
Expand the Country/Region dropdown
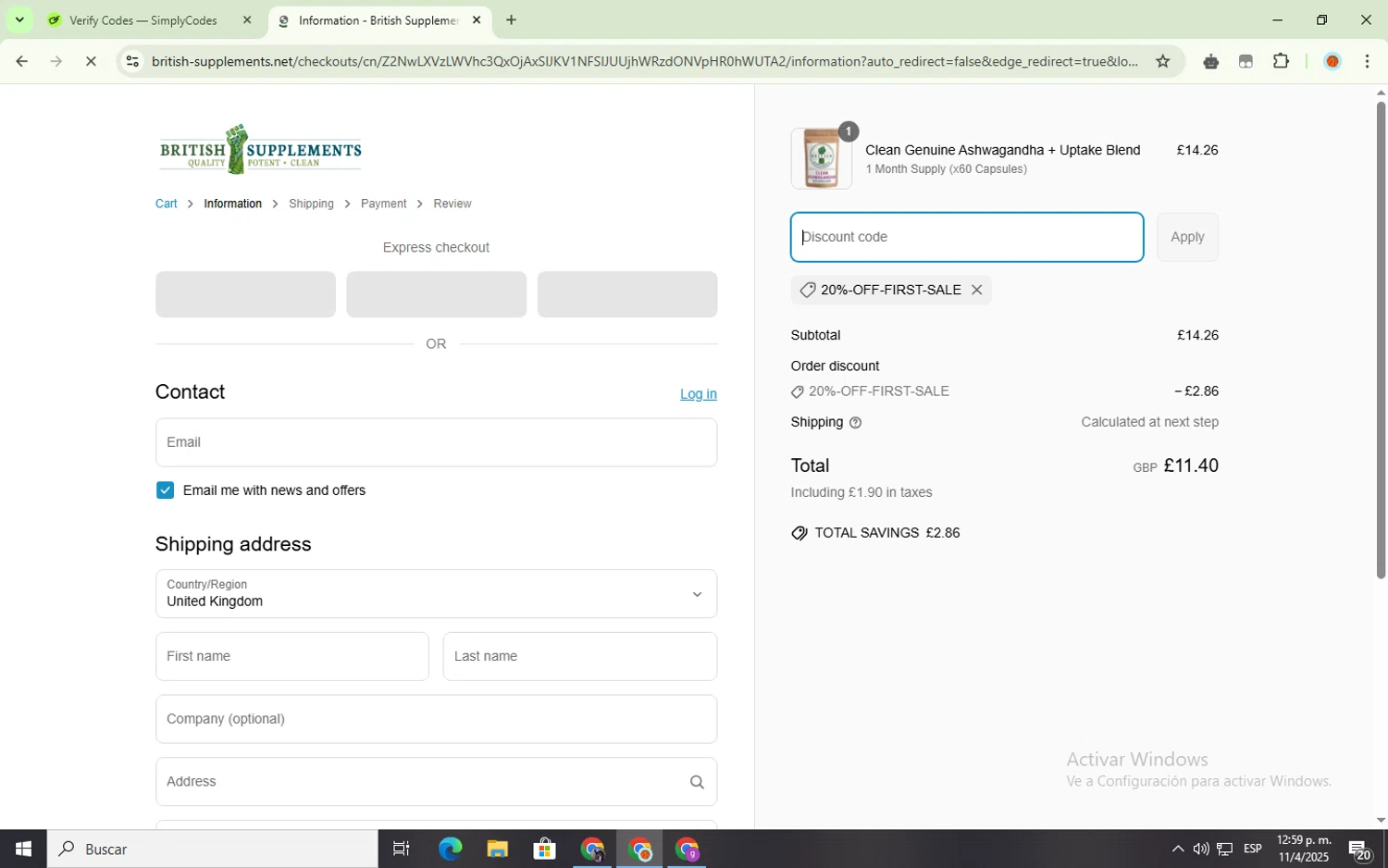click(436, 593)
